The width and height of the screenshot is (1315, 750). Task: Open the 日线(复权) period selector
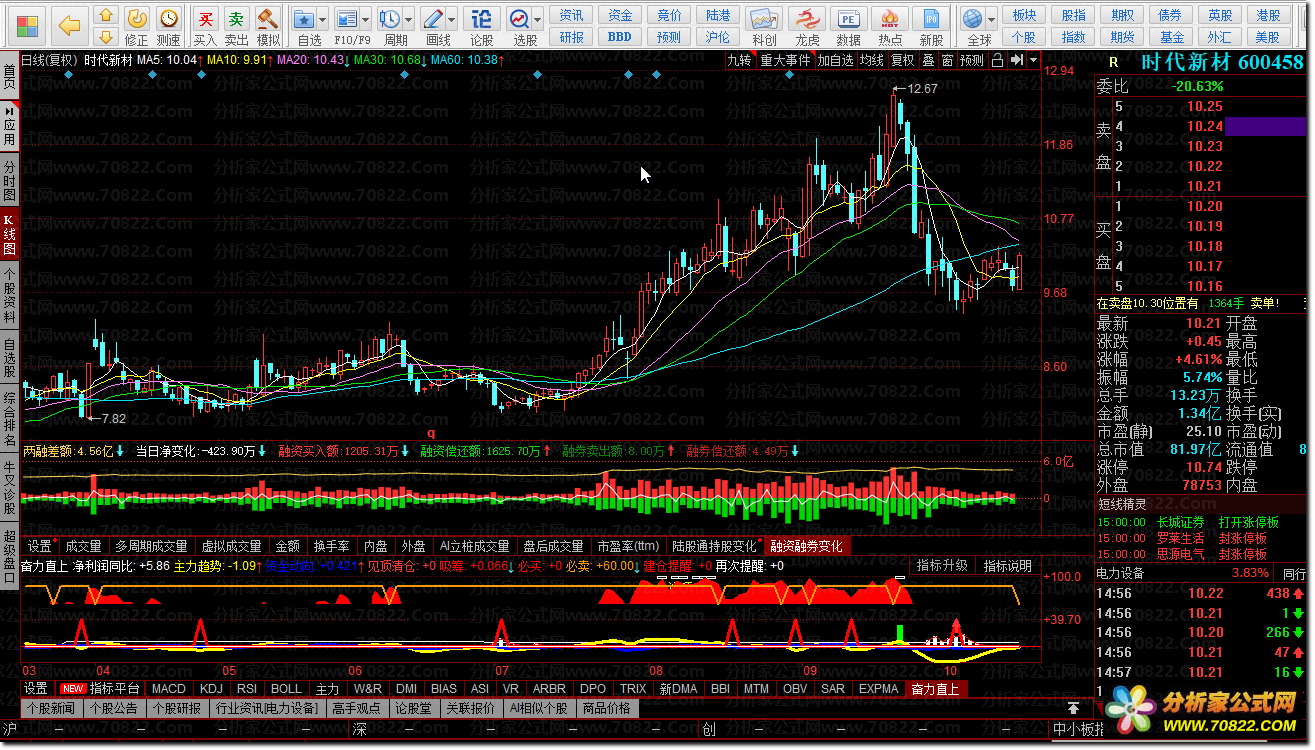point(49,60)
